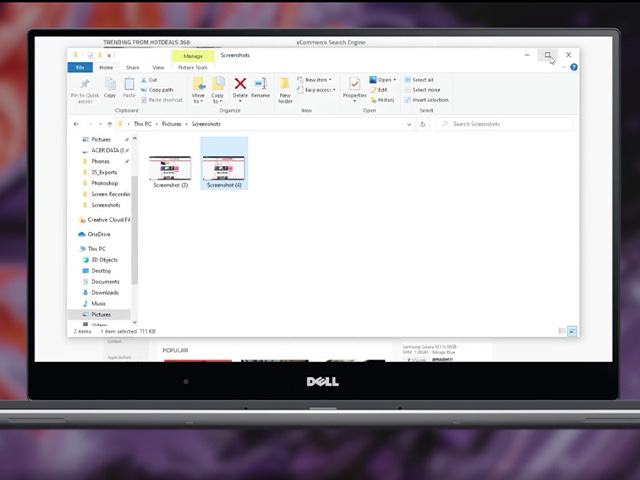Show file History
Viewport: 640px width, 480px height.
tap(382, 100)
